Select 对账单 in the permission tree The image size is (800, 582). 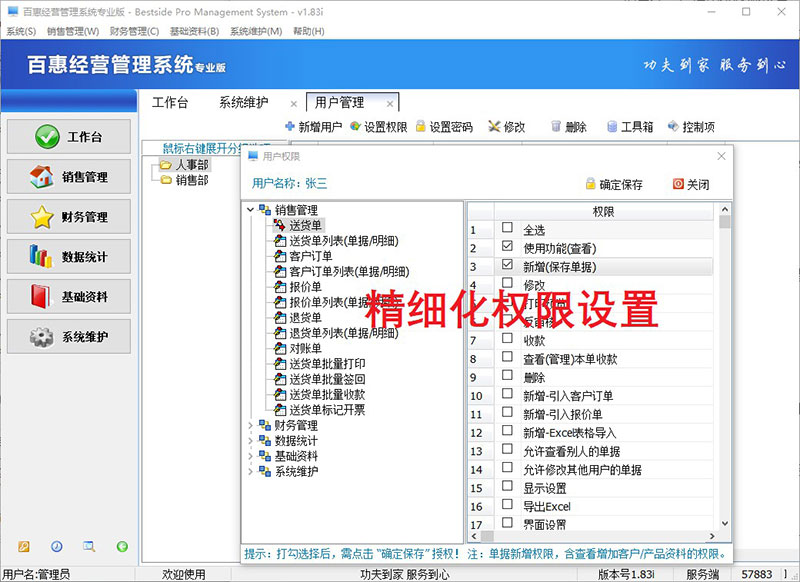[x=305, y=348]
